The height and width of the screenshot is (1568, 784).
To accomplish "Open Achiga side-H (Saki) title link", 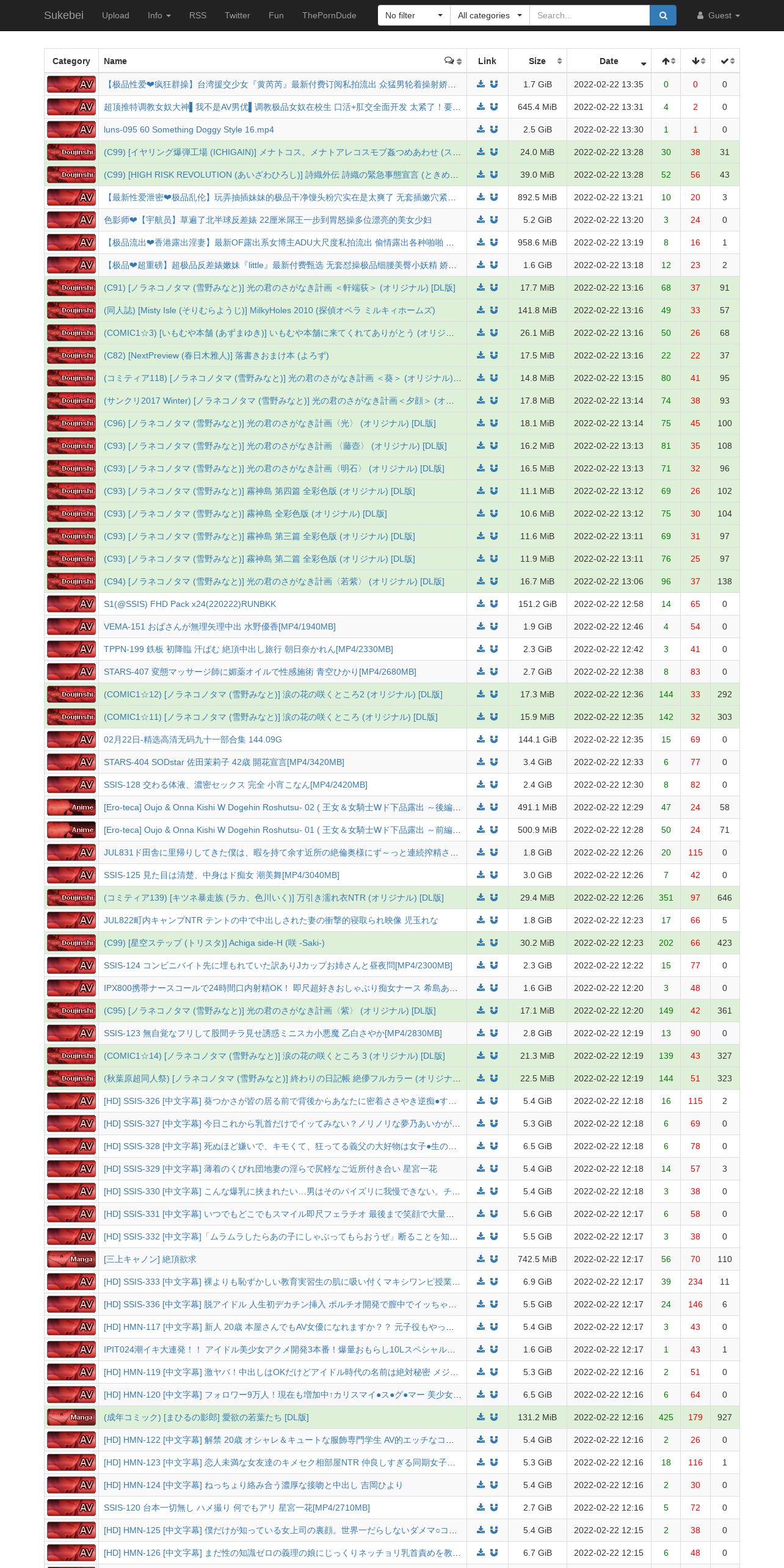I will coord(214,943).
